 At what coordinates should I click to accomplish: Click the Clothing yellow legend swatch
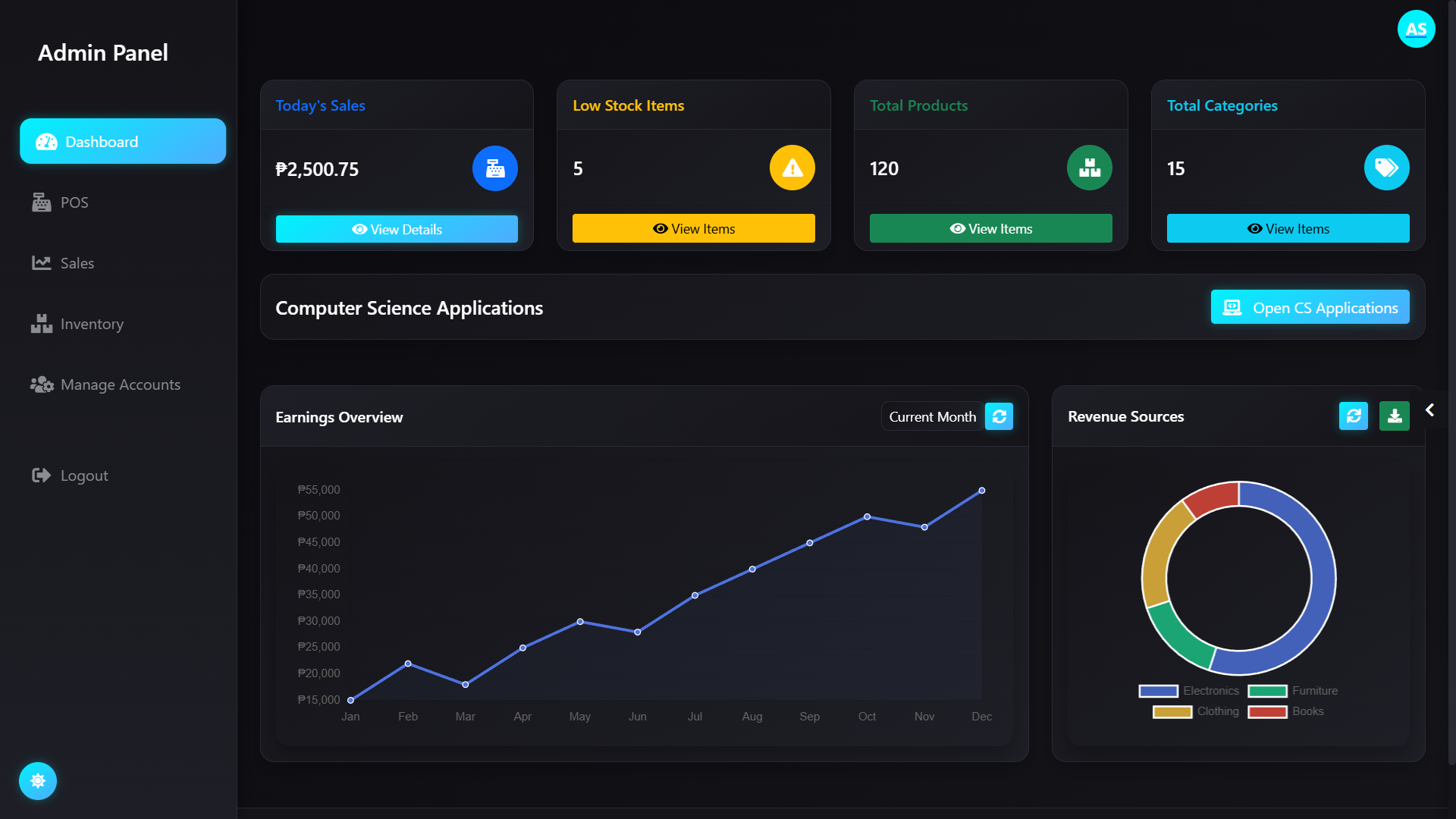coord(1172,711)
